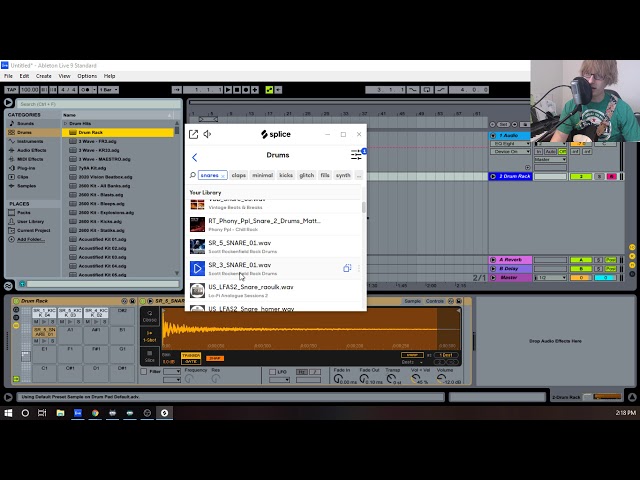This screenshot has width=640, height=480.
Task: Toggle the green automation arm button
Action: click(x=269, y=90)
